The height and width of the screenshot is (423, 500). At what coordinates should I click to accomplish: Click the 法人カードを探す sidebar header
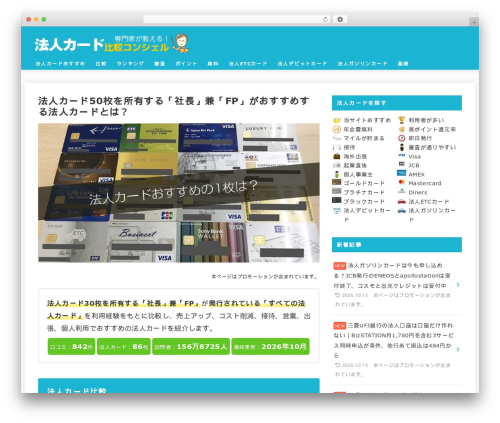[397, 103]
